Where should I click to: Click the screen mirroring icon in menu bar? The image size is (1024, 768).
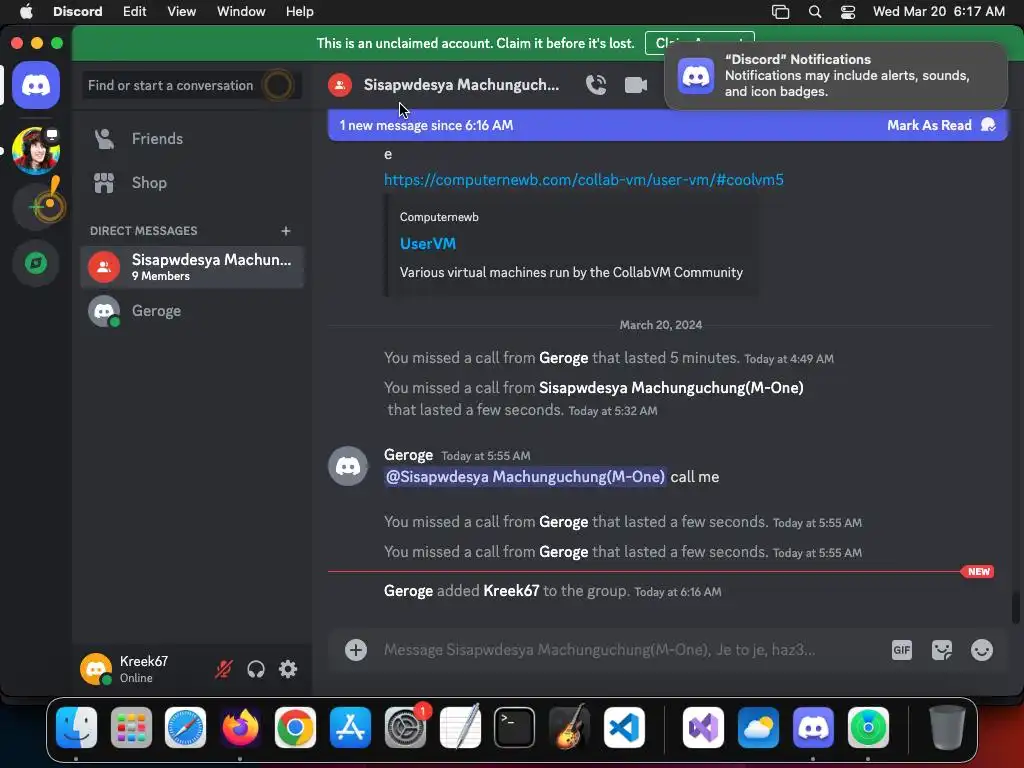point(780,12)
